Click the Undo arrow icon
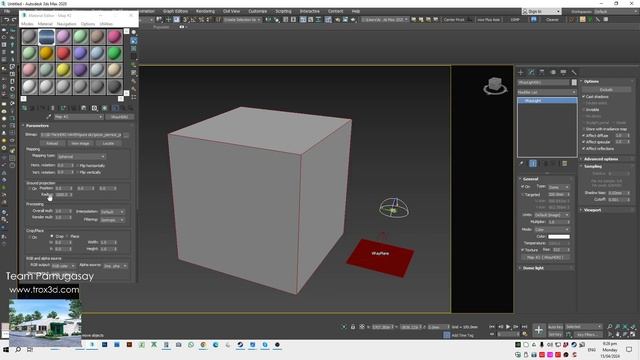This screenshot has width=640, height=360. pos(6,19)
